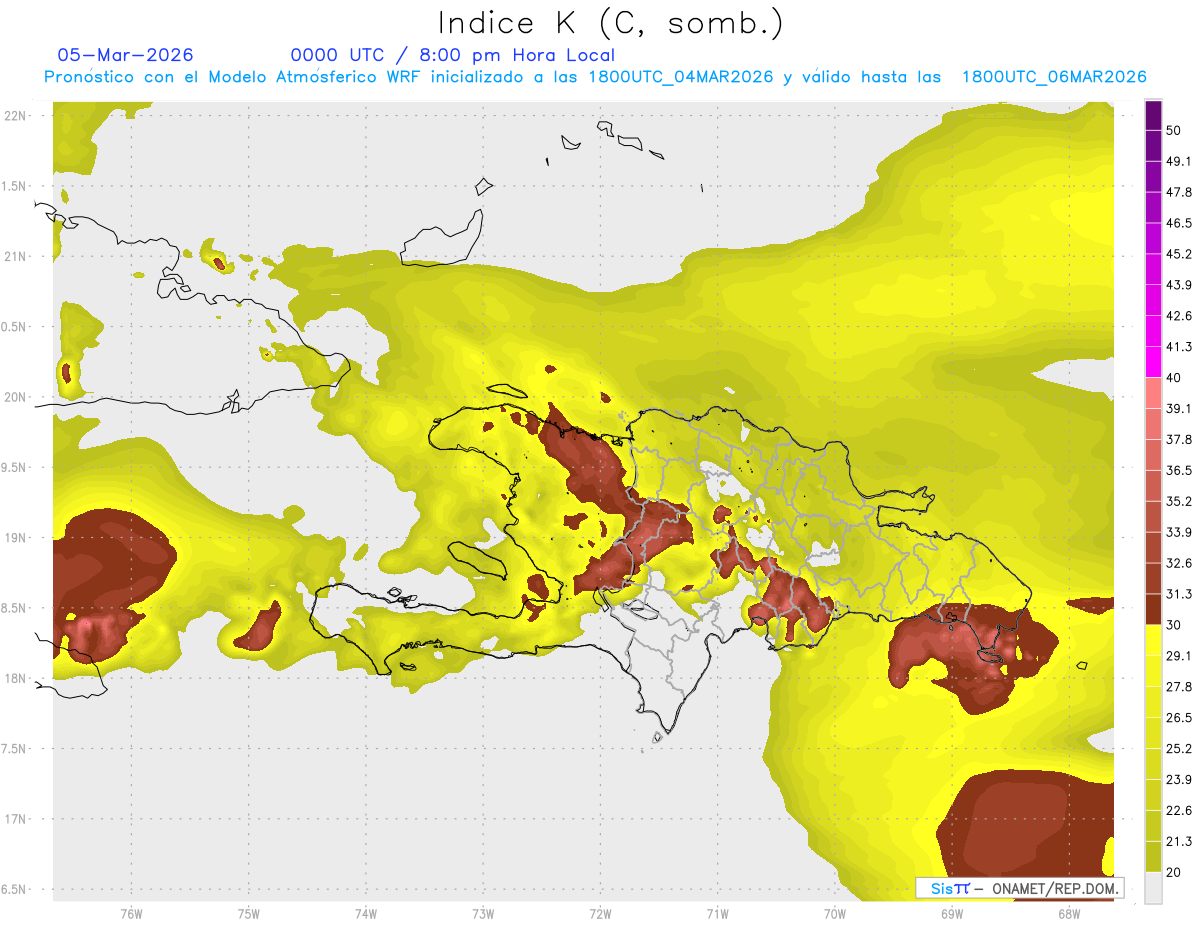Image resolution: width=1200 pixels, height=927 pixels.
Task: Click the legend value "30"
Action: point(1175,625)
